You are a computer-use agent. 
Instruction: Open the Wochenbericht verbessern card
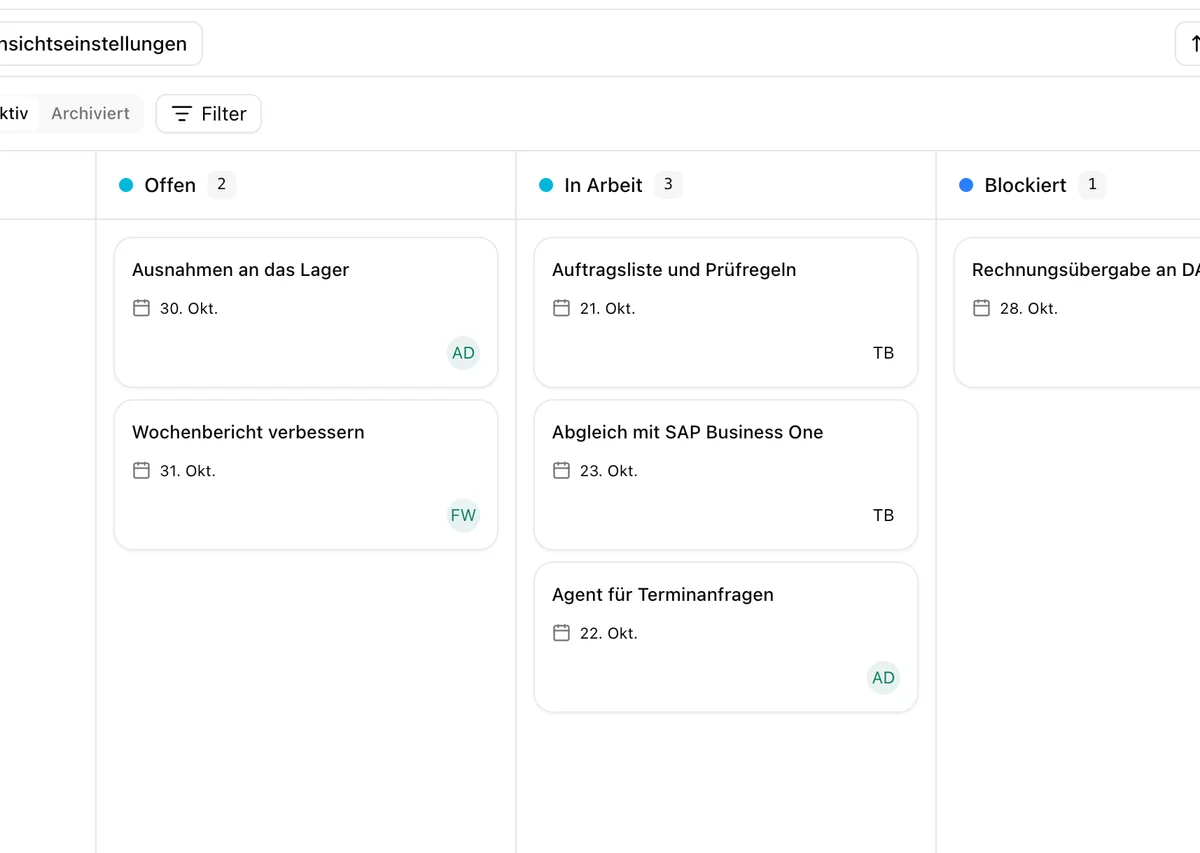click(x=306, y=475)
